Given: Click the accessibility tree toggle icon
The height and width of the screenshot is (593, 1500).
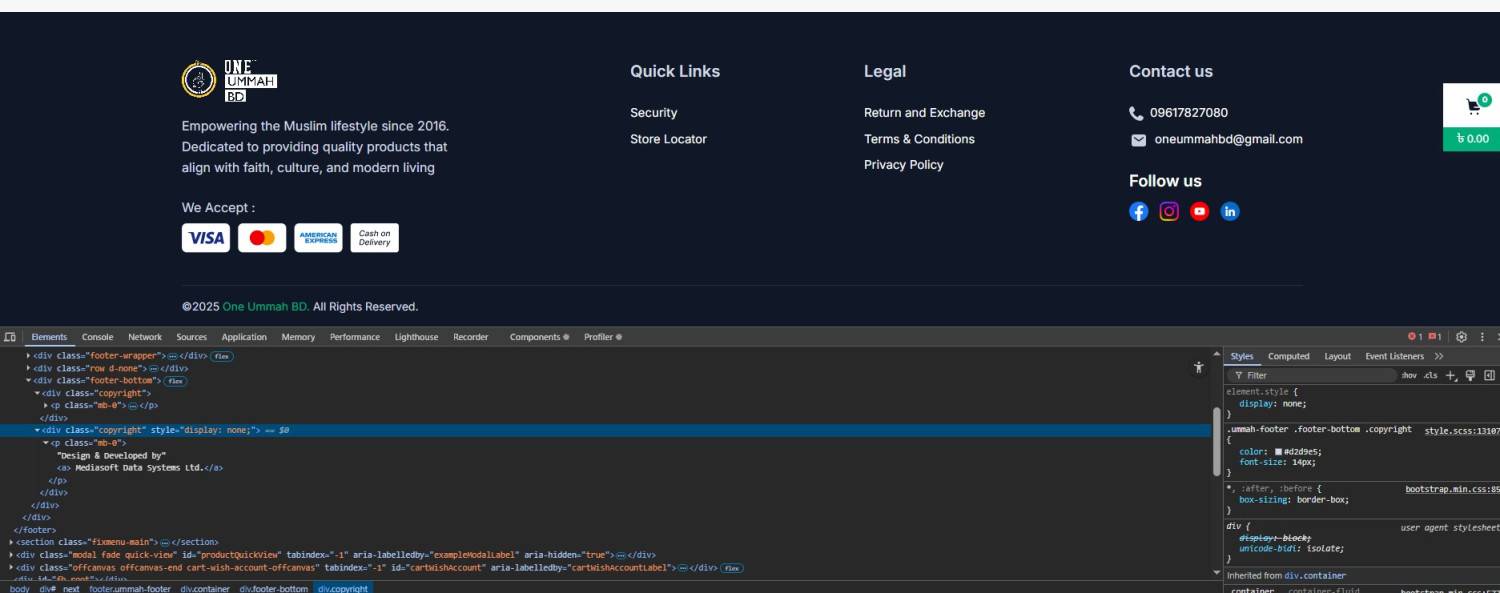Looking at the screenshot, I should pyautogui.click(x=1198, y=367).
